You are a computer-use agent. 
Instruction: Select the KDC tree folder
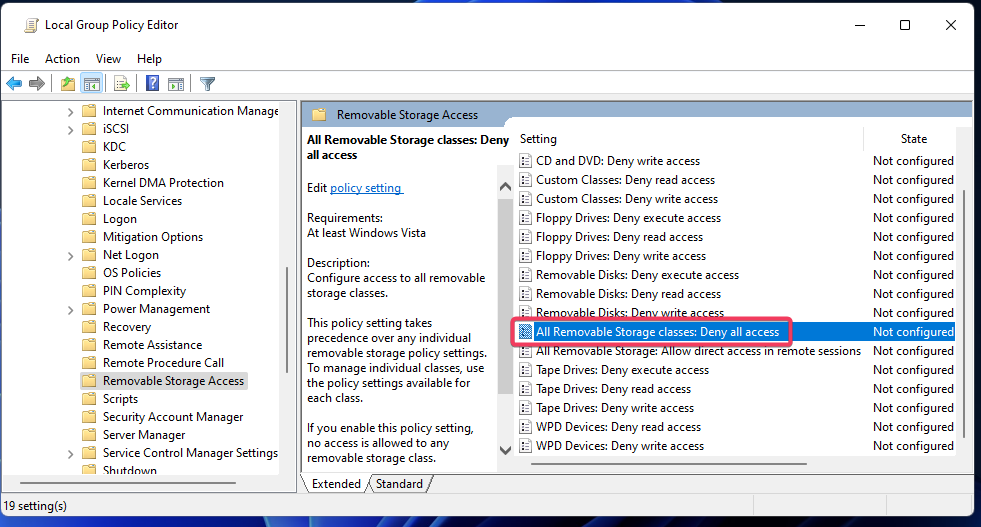click(x=114, y=146)
